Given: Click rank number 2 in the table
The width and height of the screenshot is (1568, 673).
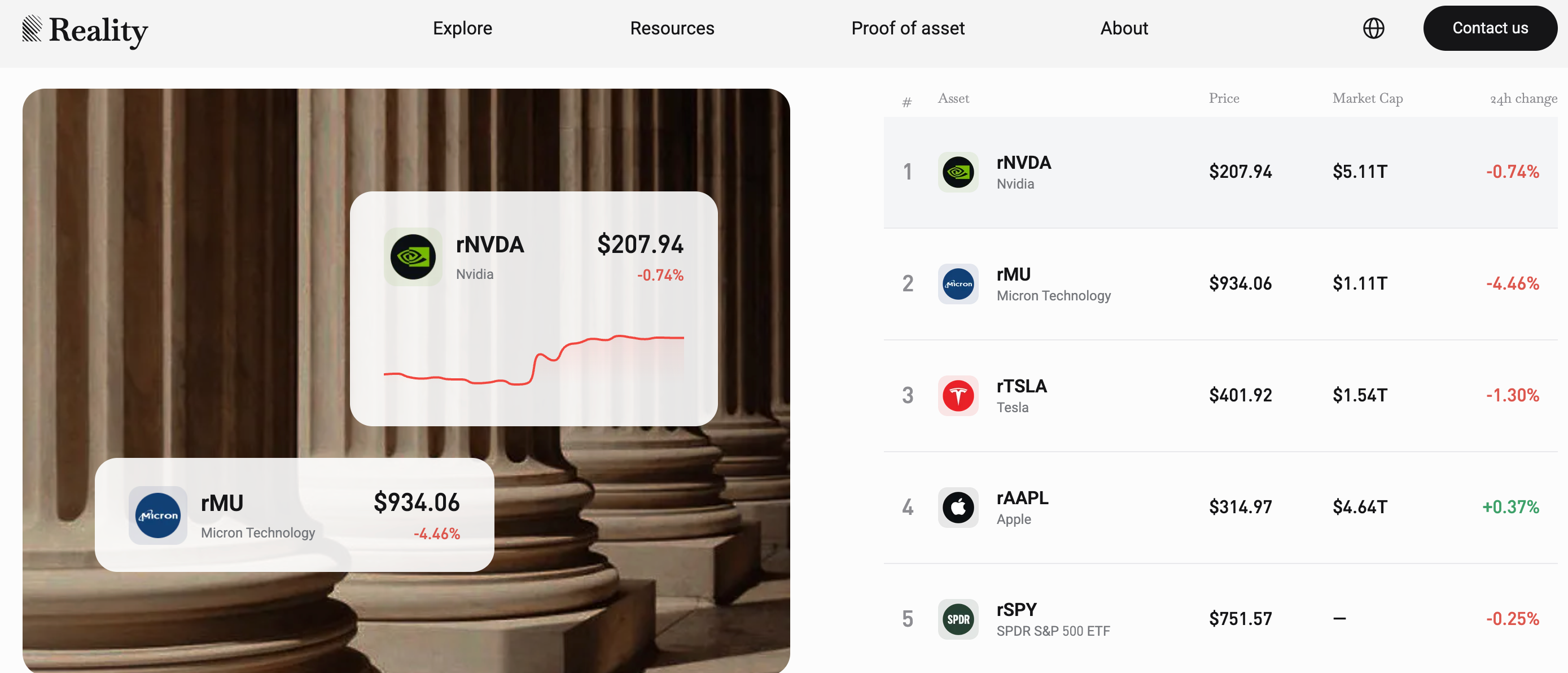Looking at the screenshot, I should tap(908, 283).
